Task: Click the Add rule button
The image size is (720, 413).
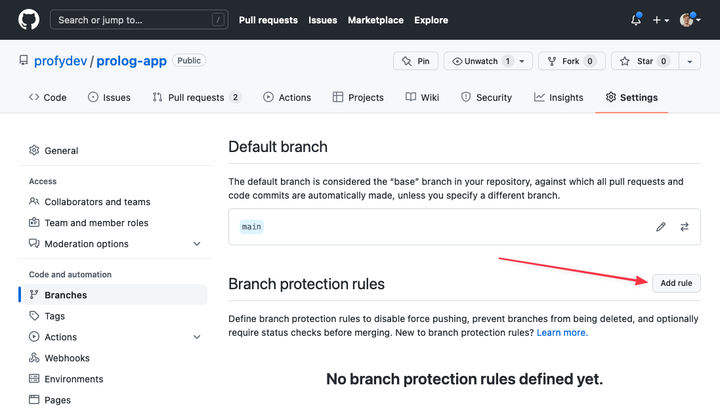Action: (x=676, y=283)
